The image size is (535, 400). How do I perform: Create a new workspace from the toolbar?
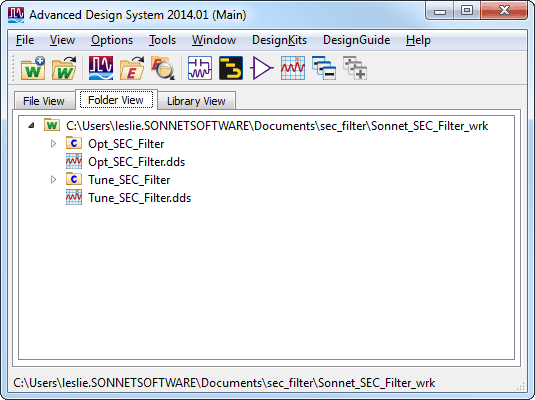(x=33, y=68)
